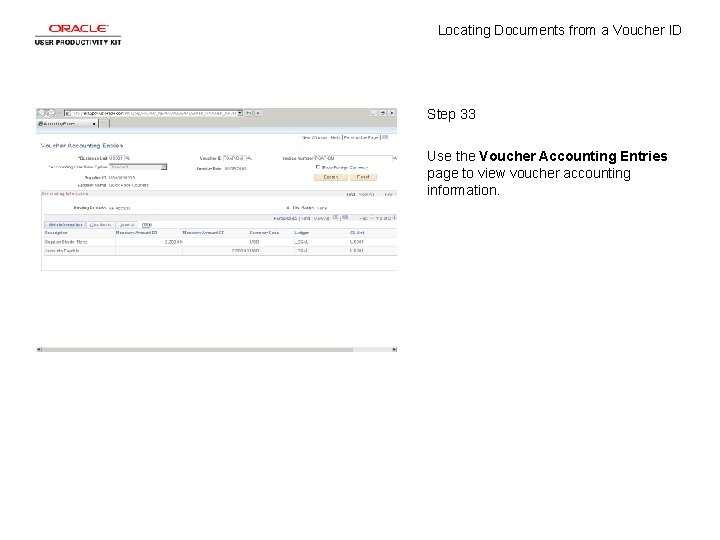Open the Invoice Number lookup magnifier icon

pos(394,158)
